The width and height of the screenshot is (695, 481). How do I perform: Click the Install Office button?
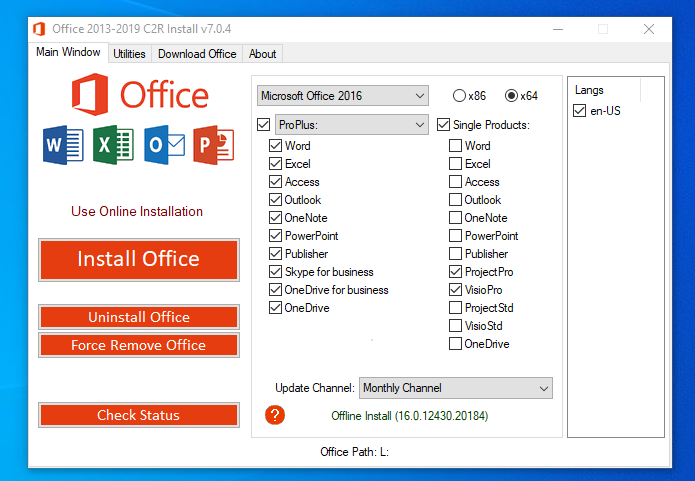(x=139, y=259)
